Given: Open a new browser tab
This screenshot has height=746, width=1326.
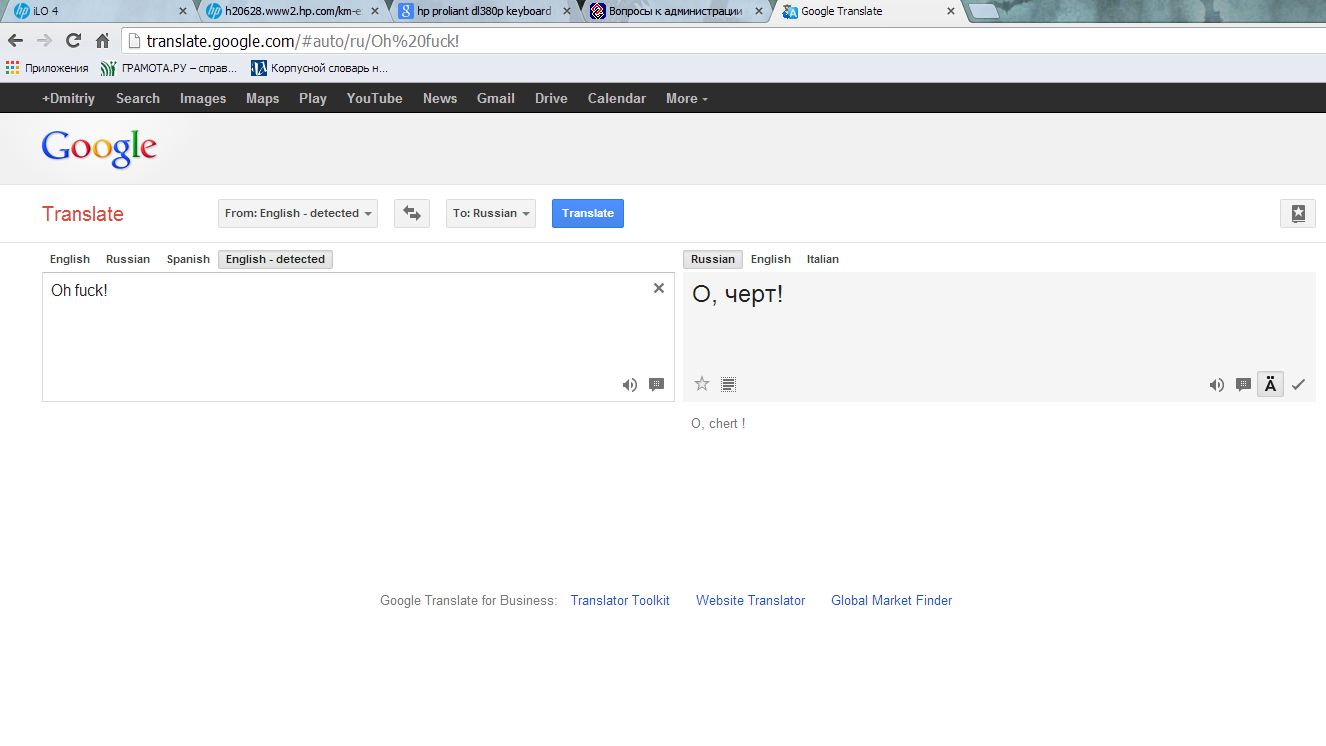Looking at the screenshot, I should (984, 11).
